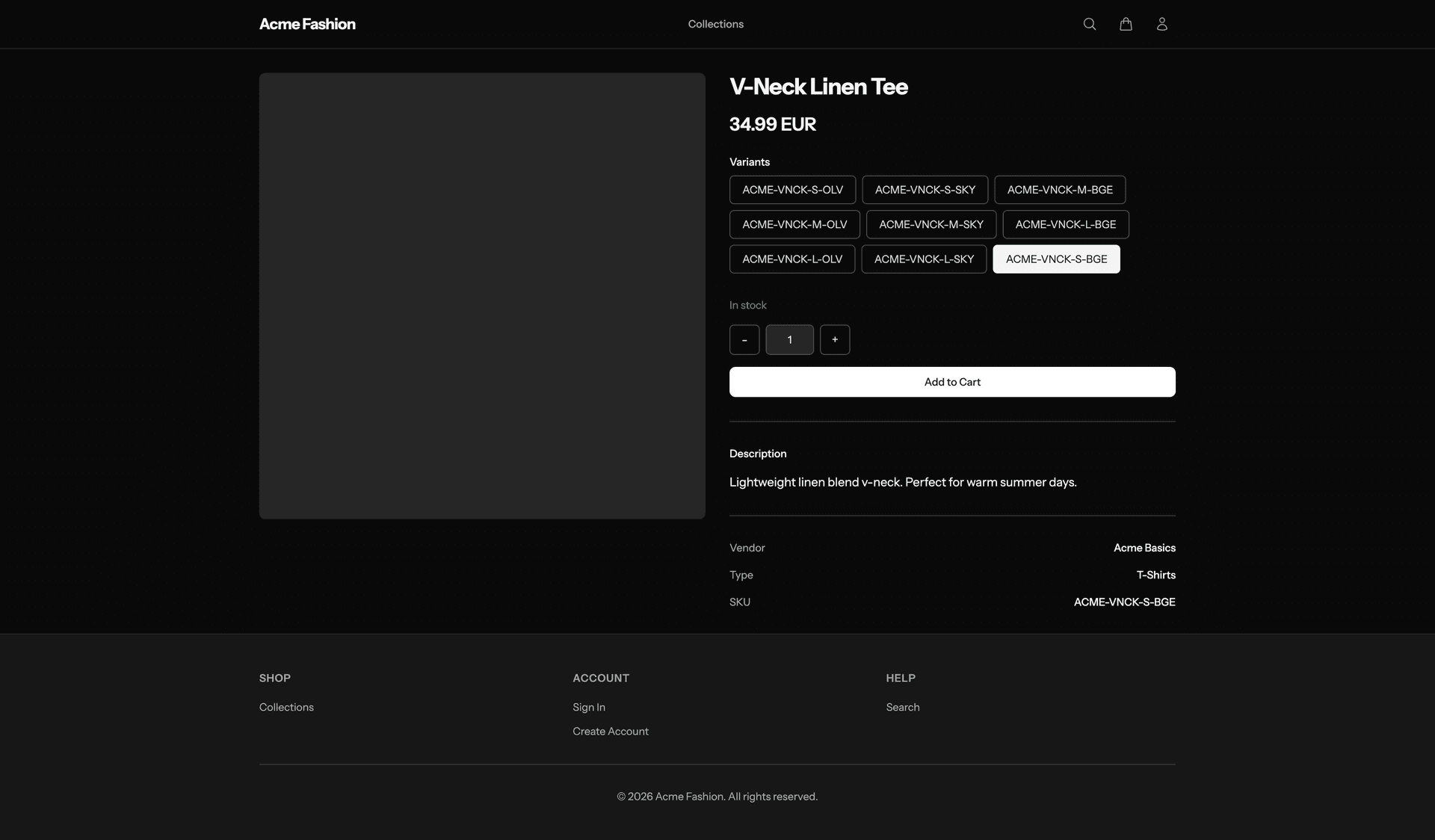Viewport: 1435px width, 840px height.
Task: Select variant ACME-VNCK-M-BGE
Action: click(1059, 190)
